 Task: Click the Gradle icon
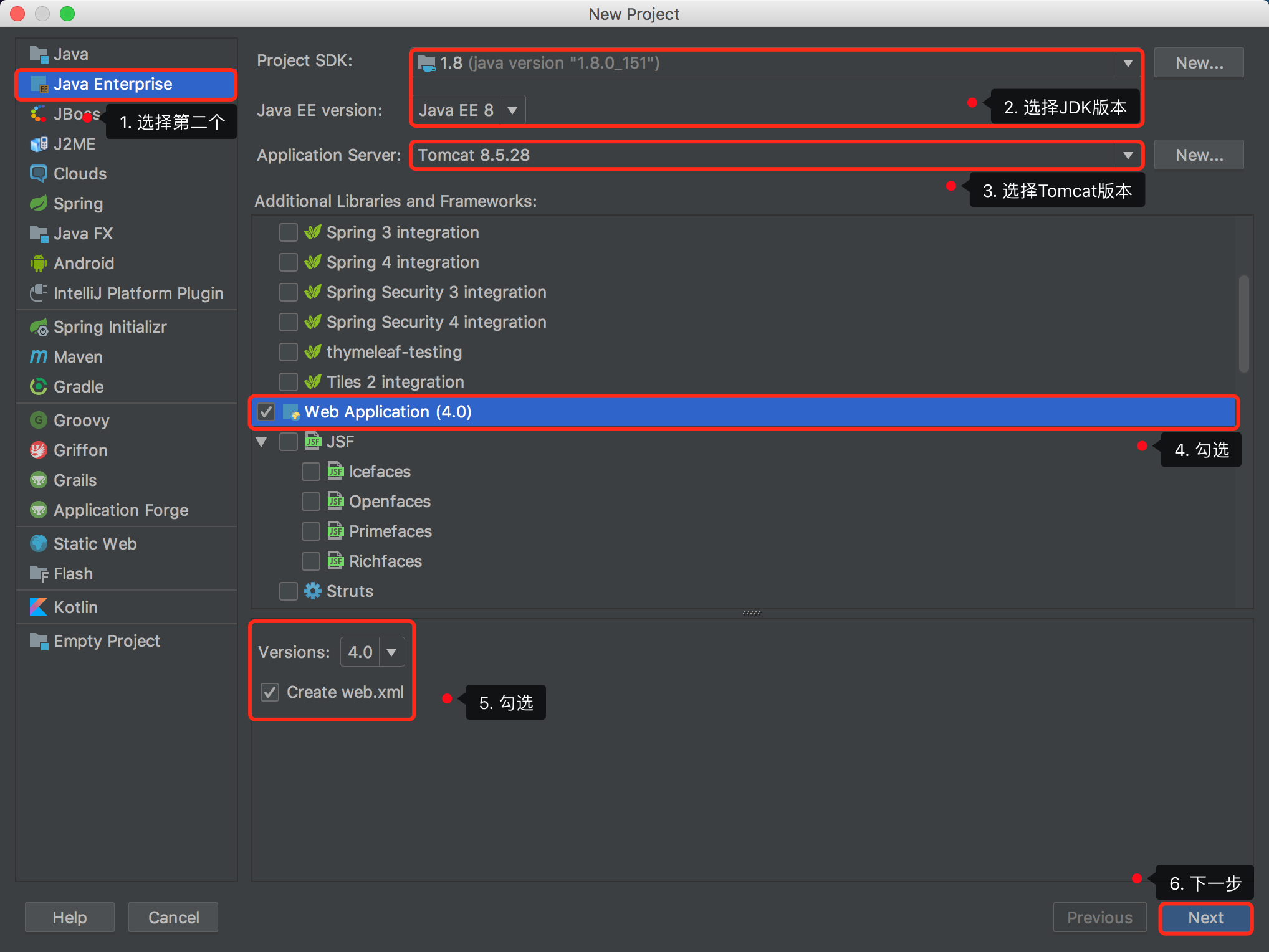pos(39,387)
